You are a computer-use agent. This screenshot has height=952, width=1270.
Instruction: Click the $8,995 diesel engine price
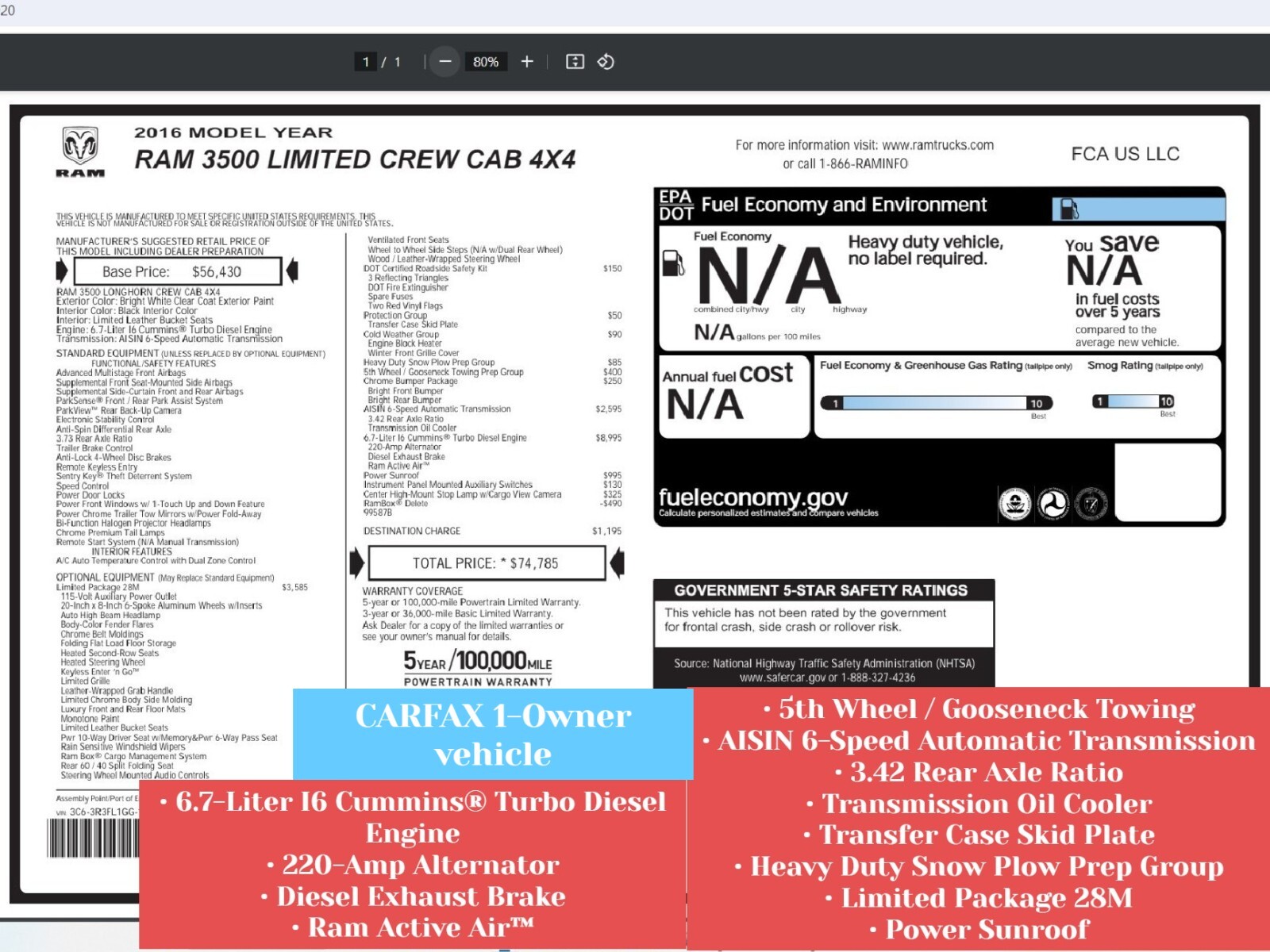pyautogui.click(x=609, y=438)
